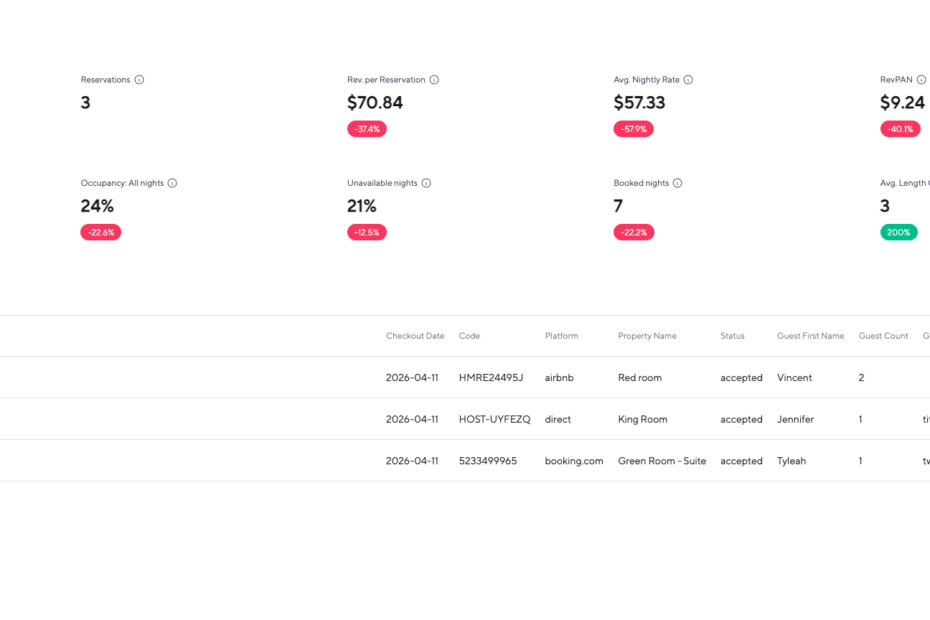Click the -22.6% occupancy change badge
The image size is (930, 620).
[100, 232]
